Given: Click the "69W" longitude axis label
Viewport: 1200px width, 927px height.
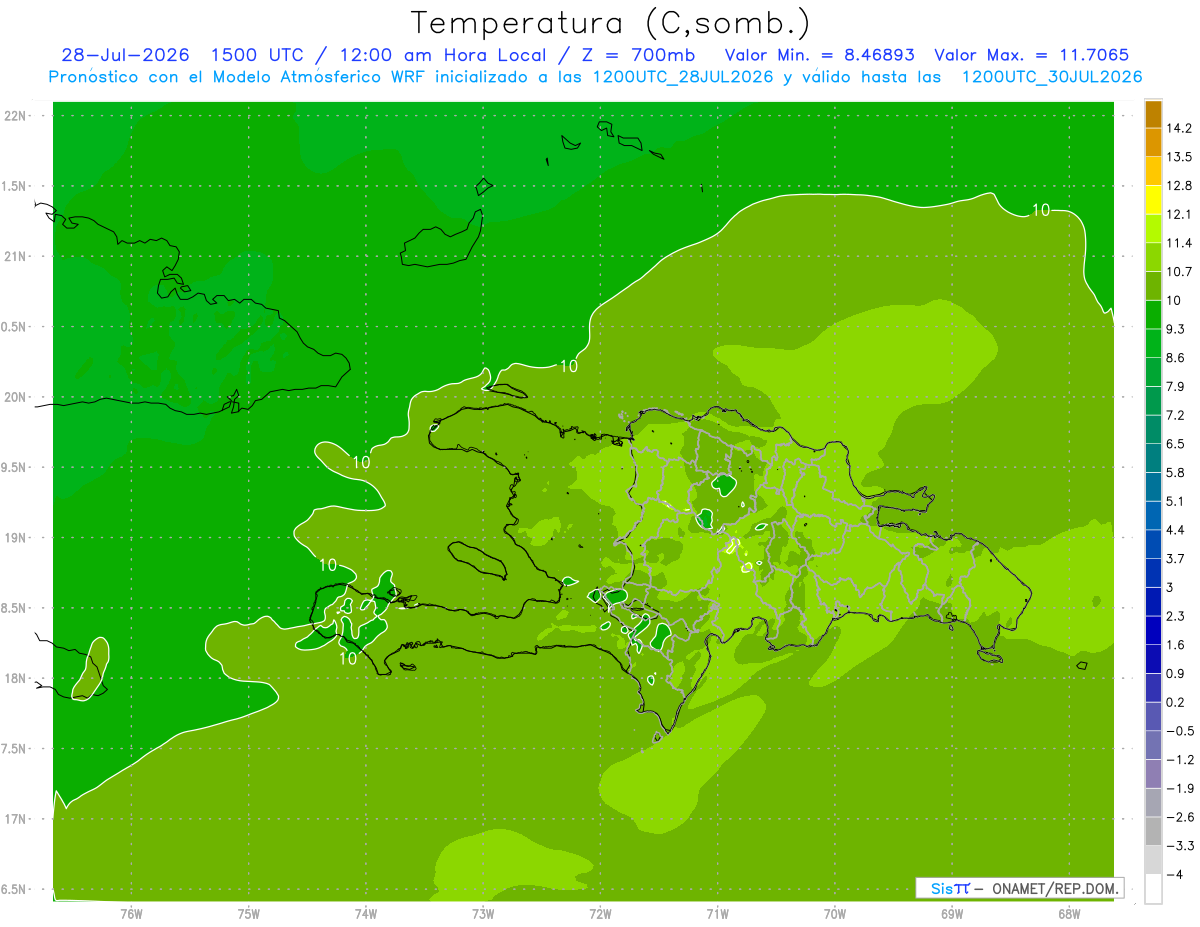Looking at the screenshot, I should tap(952, 913).
